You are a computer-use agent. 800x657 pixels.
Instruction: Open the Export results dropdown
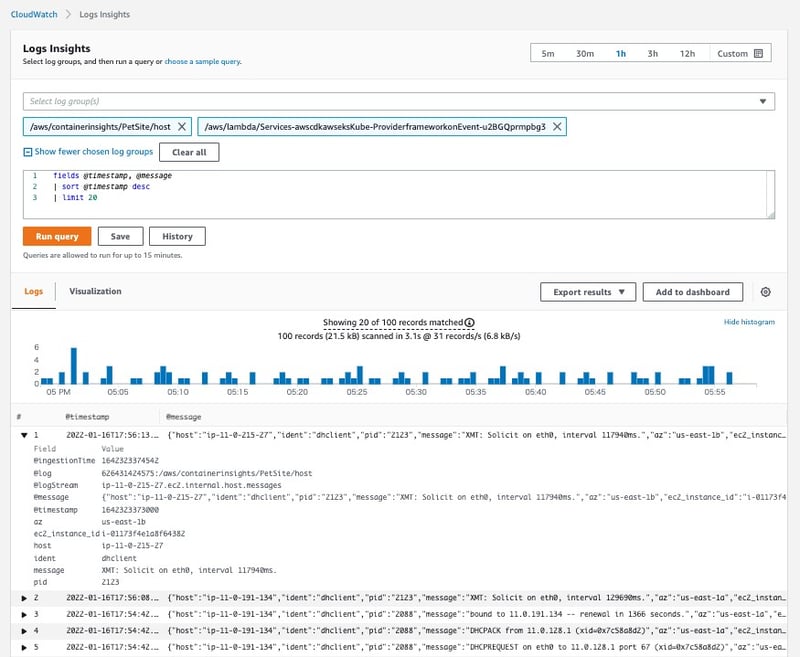pos(588,292)
